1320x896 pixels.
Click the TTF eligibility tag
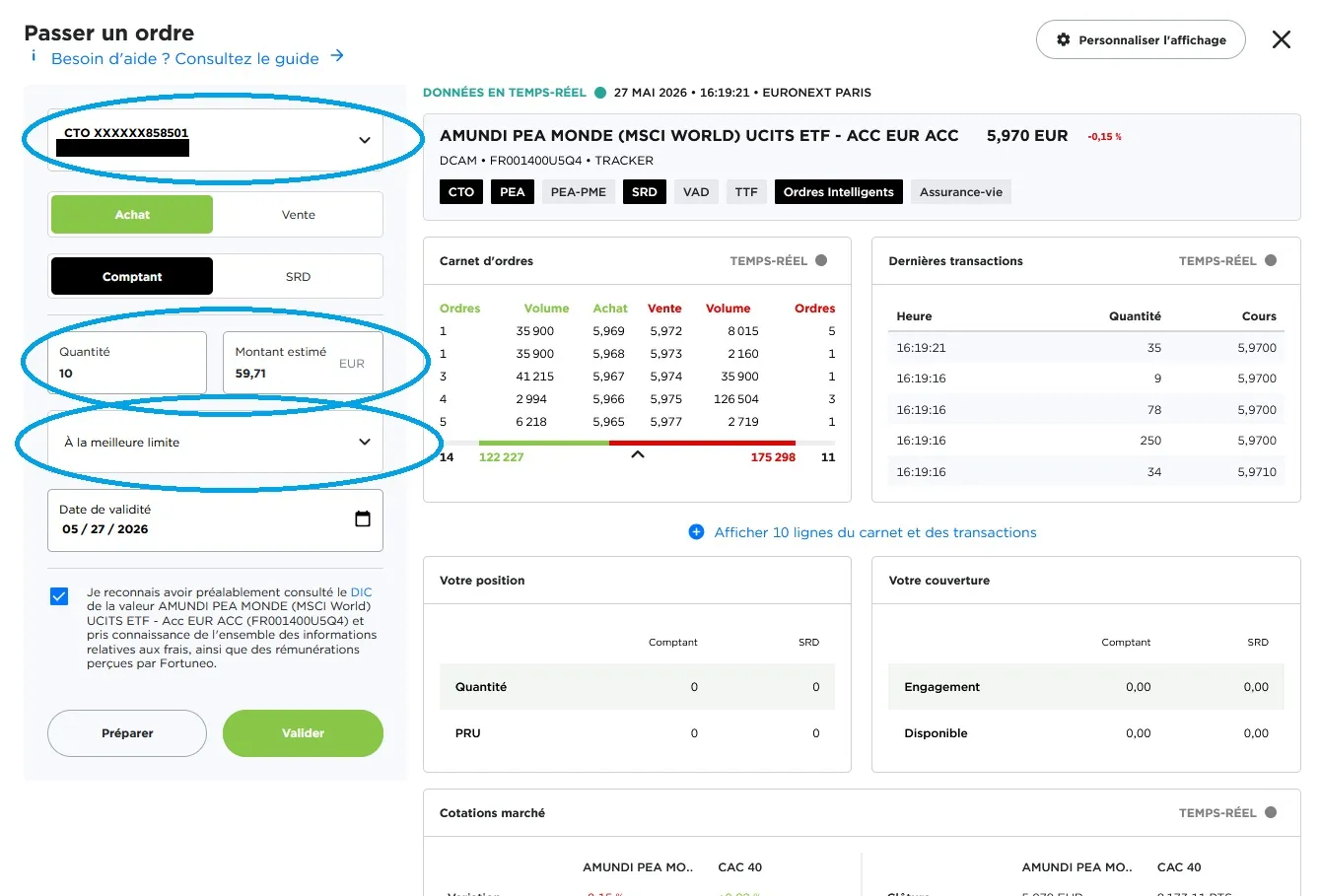point(746,192)
